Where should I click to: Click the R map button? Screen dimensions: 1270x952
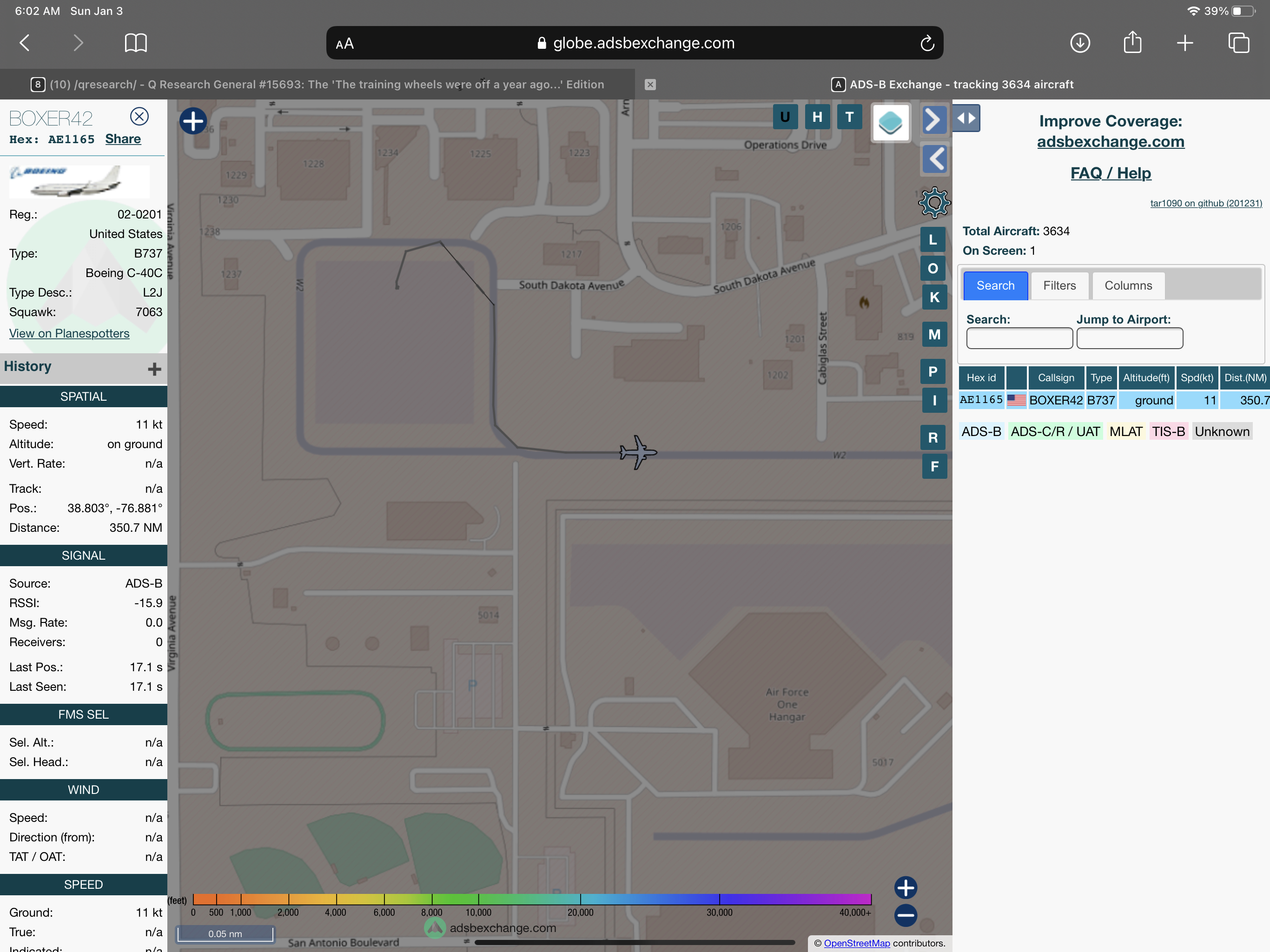tap(933, 437)
